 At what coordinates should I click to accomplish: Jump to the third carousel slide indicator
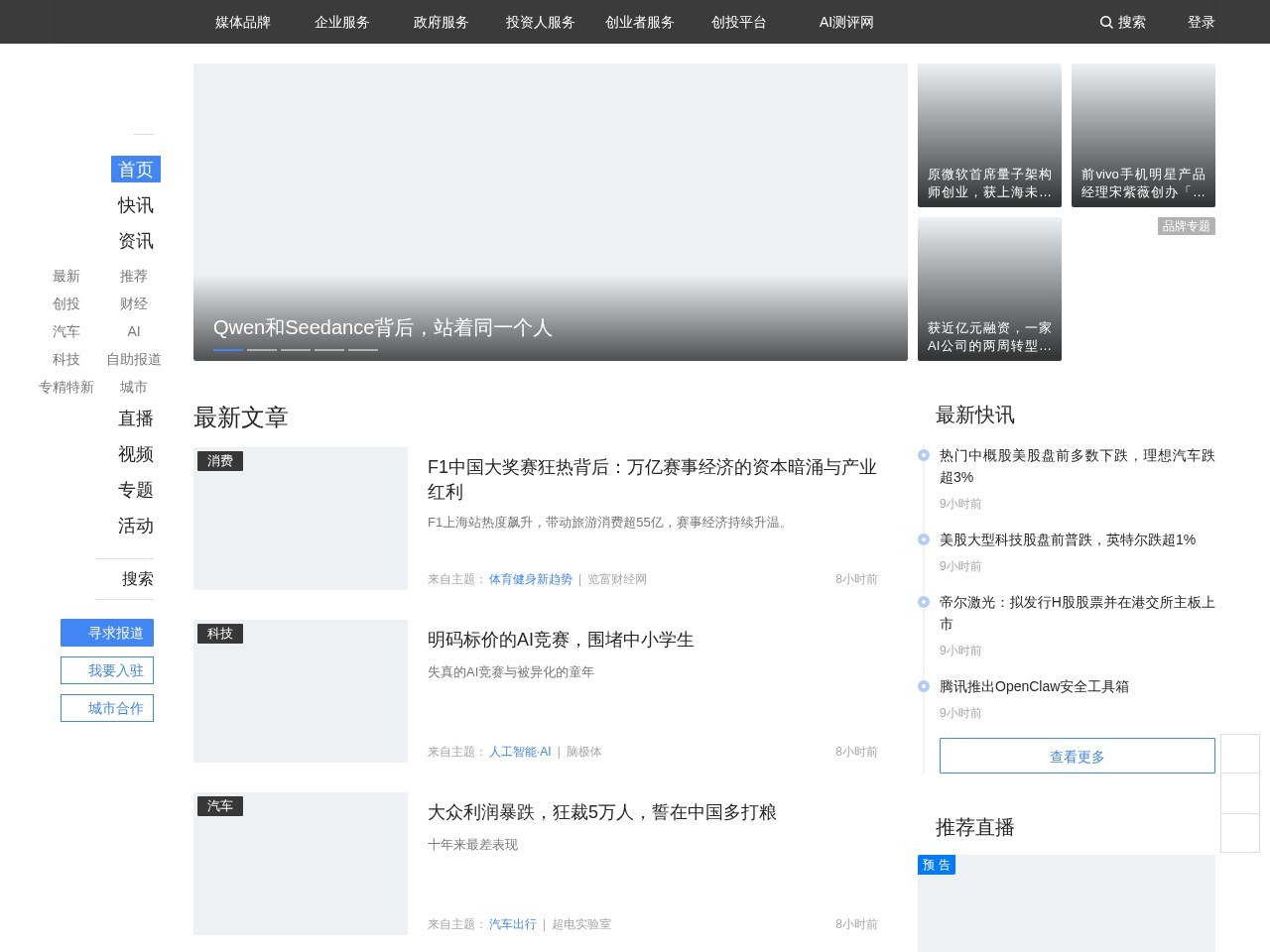[296, 349]
